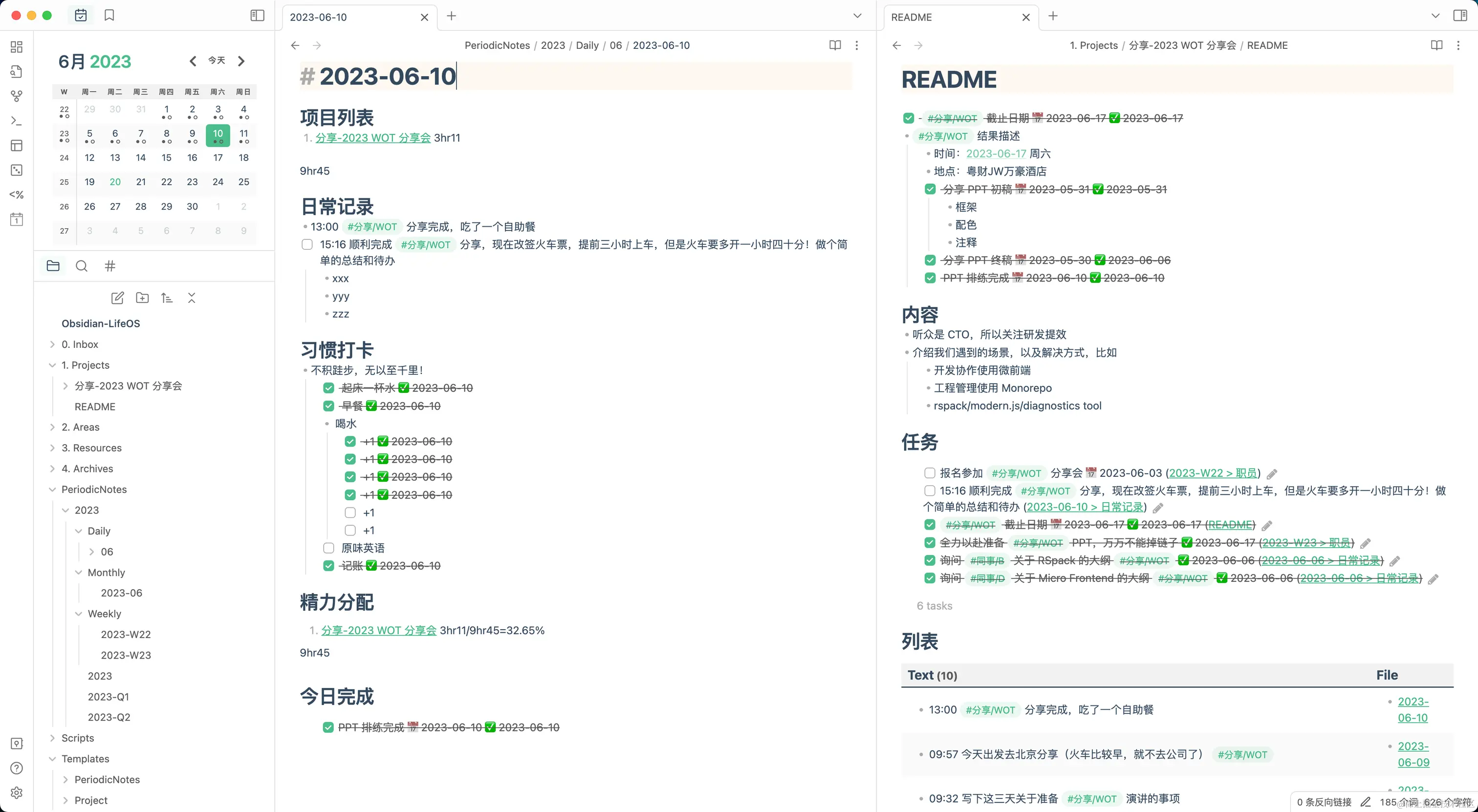Open graph view from left ribbon
1478x812 pixels.
(x=17, y=96)
